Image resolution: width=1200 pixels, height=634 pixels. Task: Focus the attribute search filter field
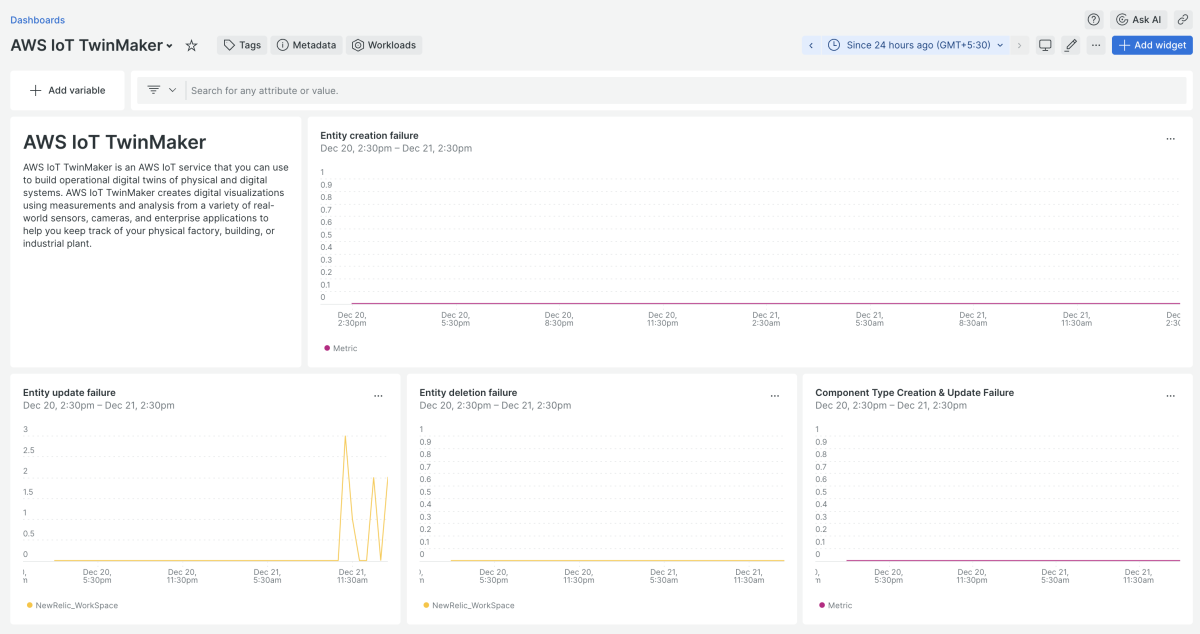(x=687, y=90)
